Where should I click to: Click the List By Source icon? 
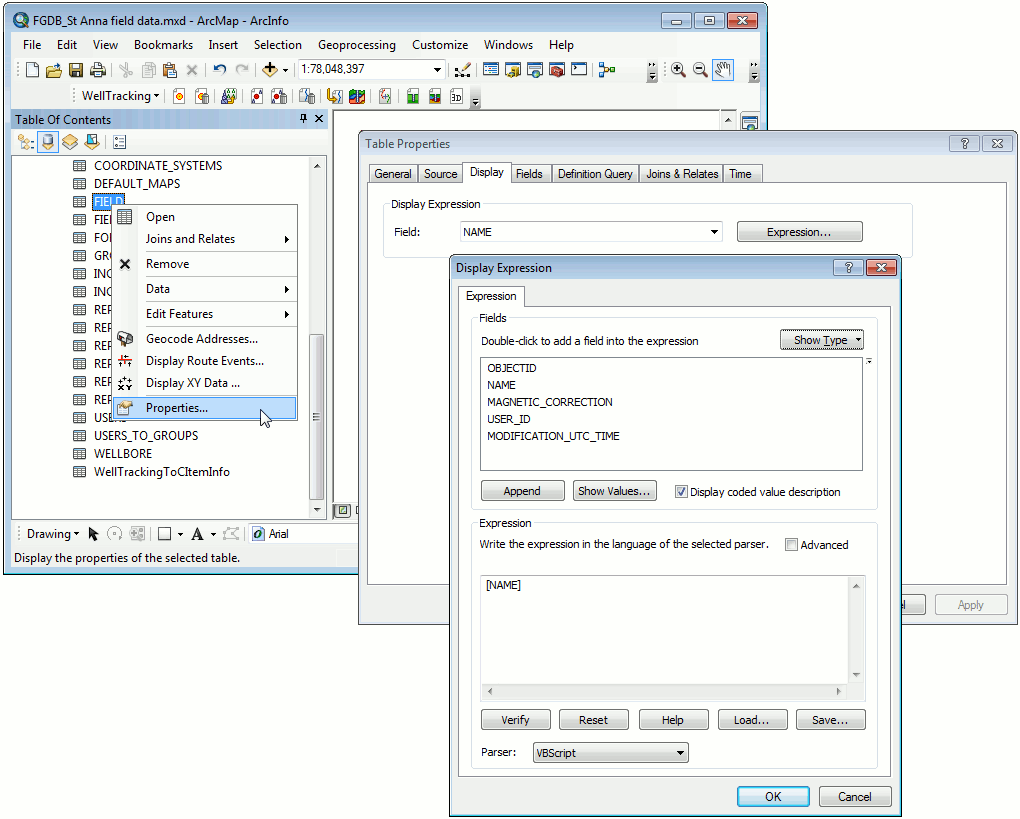(x=47, y=142)
